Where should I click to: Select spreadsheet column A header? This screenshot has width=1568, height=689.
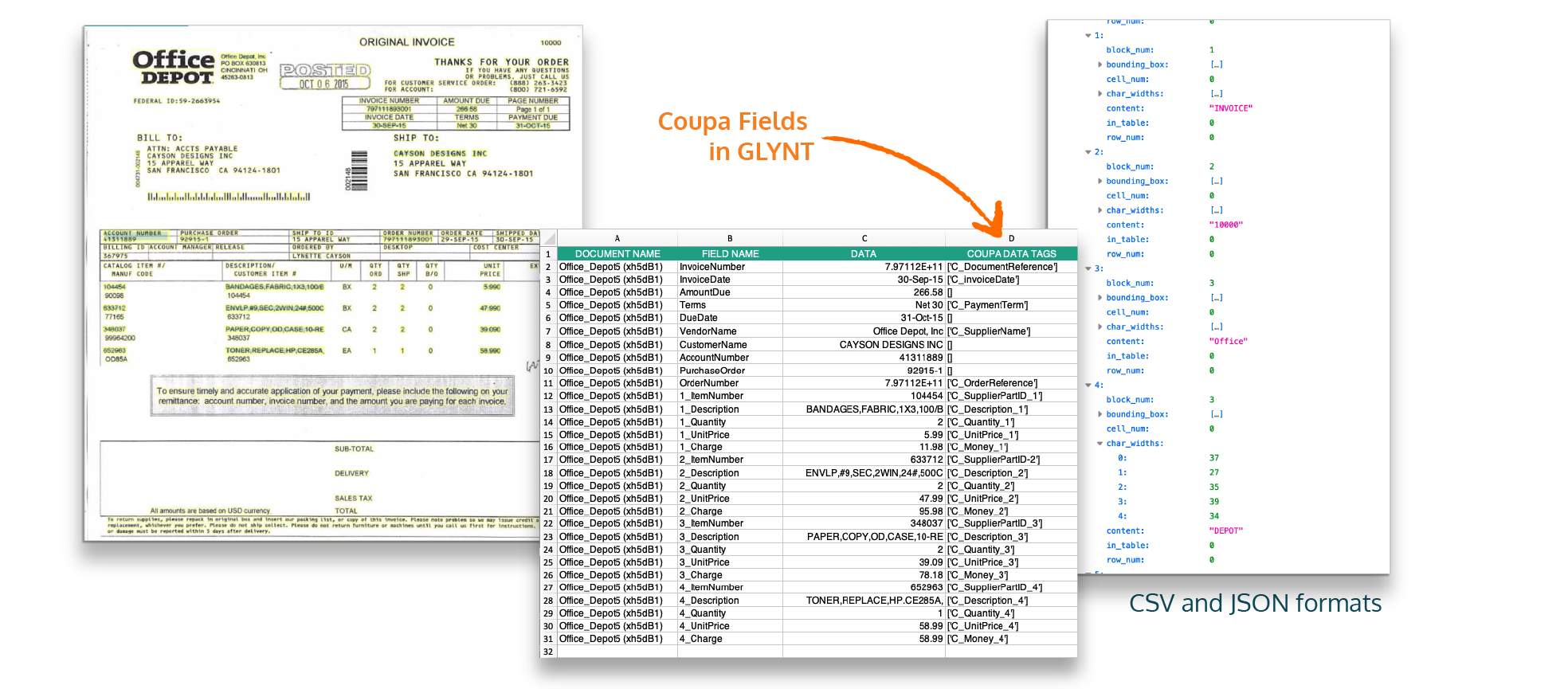[x=617, y=238]
